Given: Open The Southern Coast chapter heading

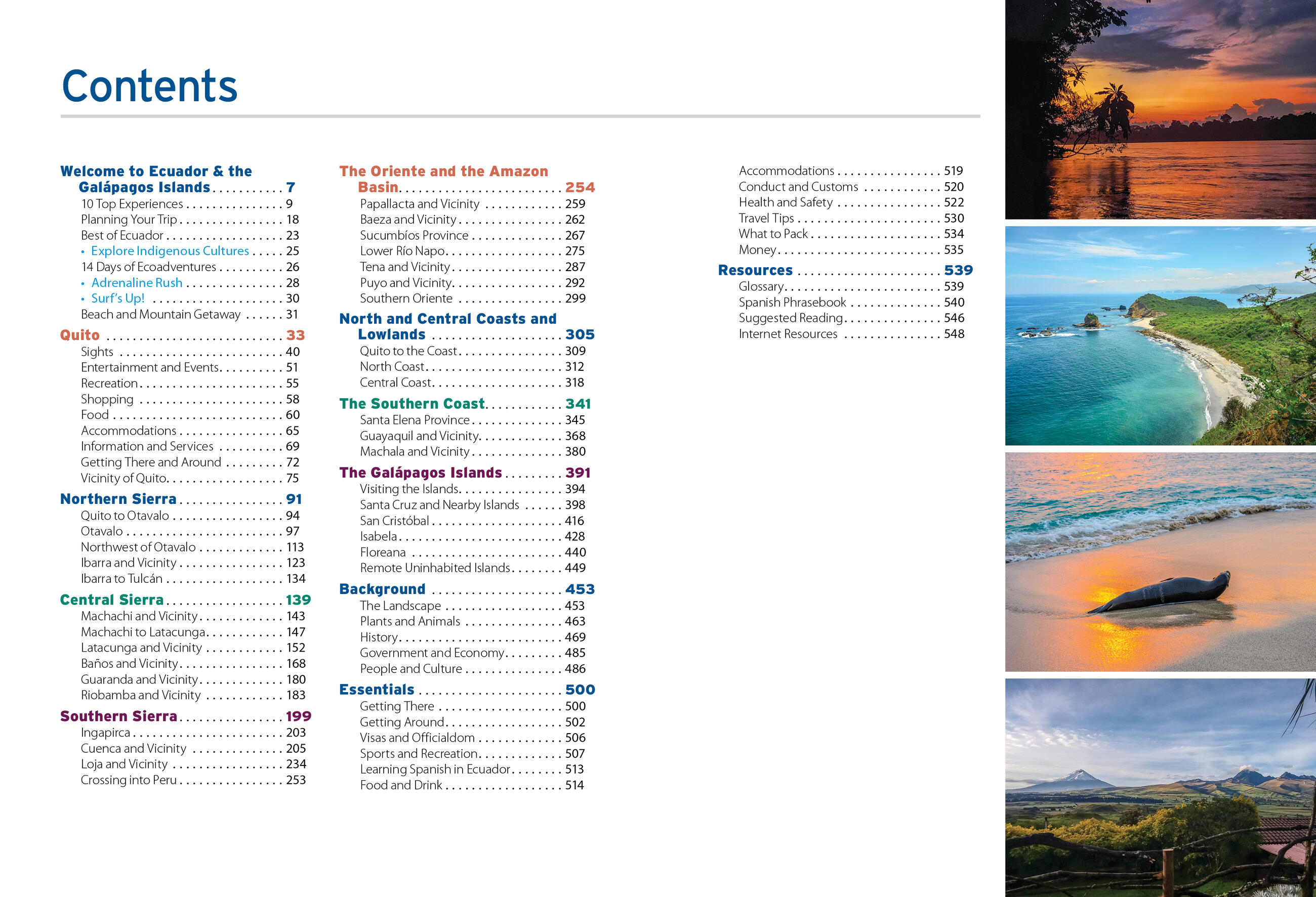Looking at the screenshot, I should (412, 404).
